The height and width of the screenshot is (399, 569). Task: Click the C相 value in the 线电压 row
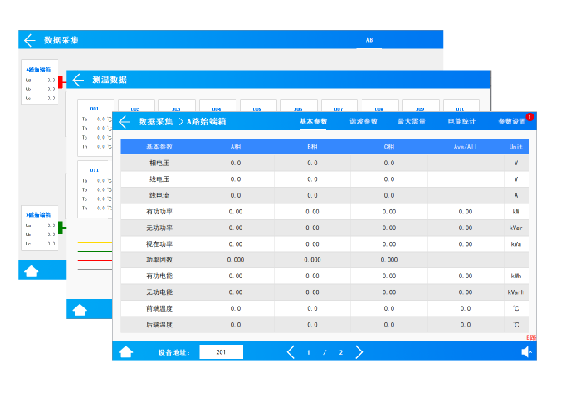389,179
